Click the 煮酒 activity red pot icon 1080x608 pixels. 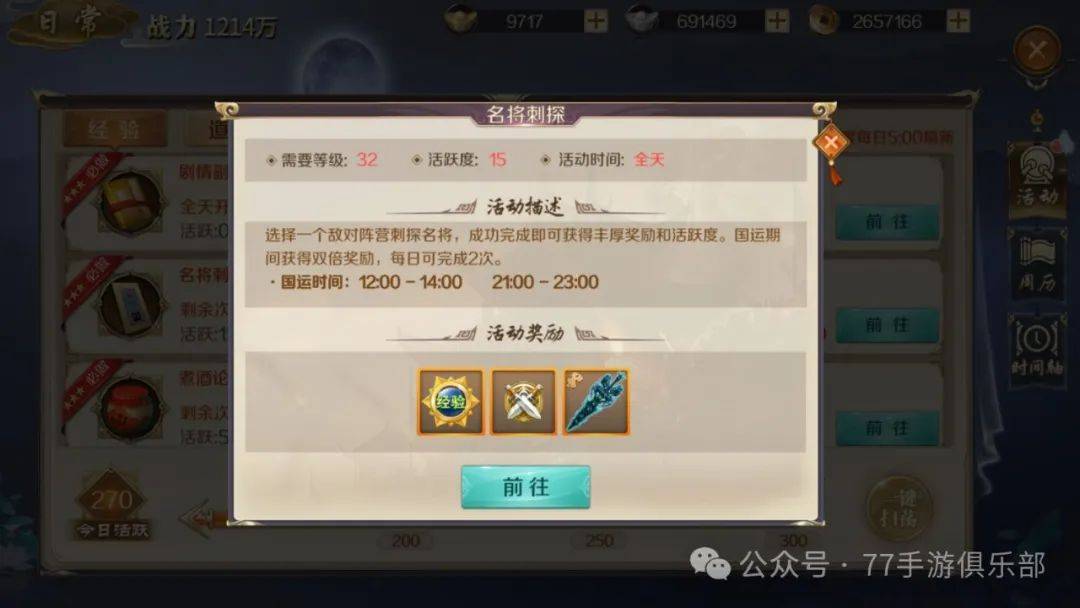(129, 408)
